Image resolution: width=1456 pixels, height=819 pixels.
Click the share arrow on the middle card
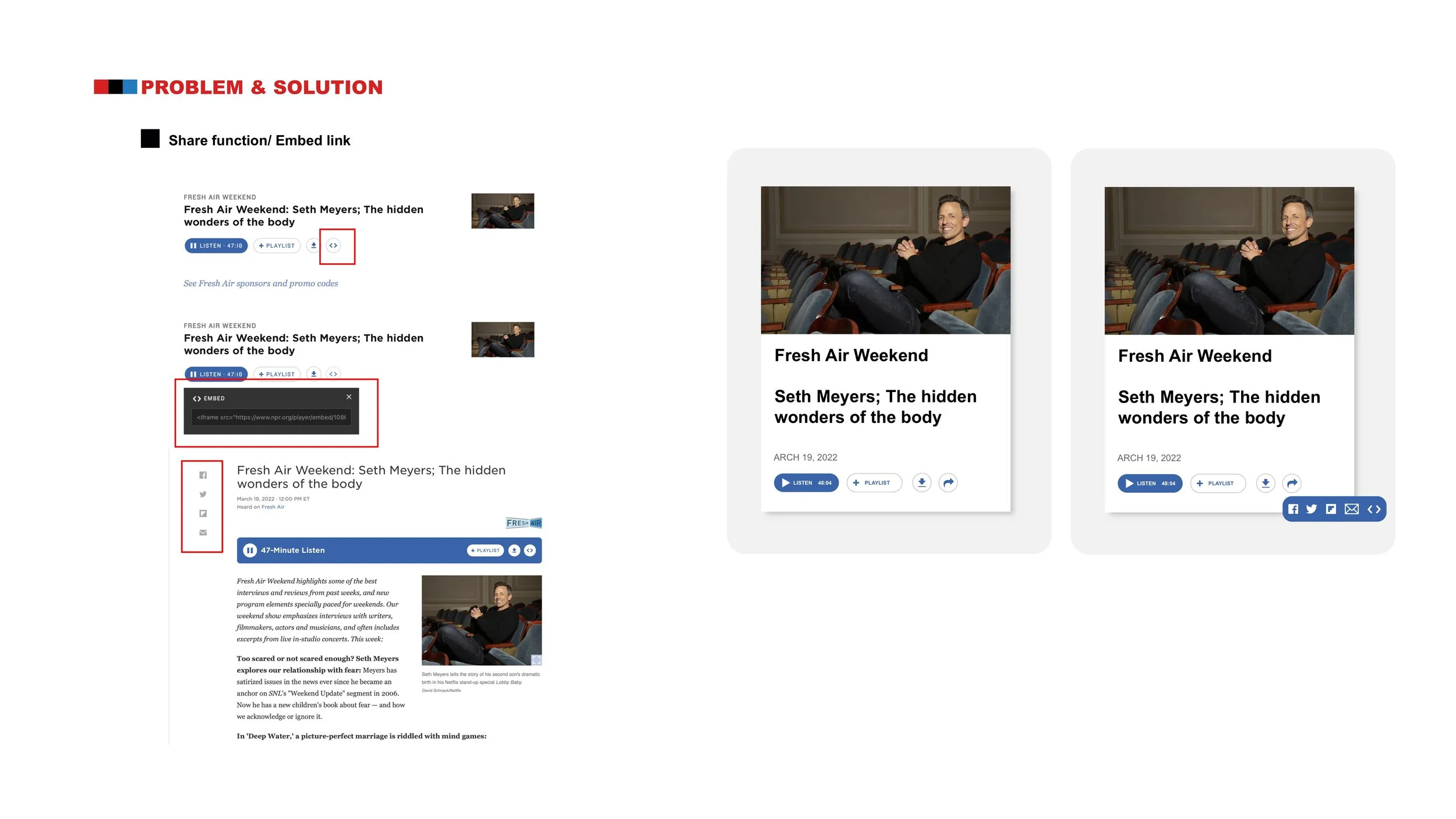pyautogui.click(x=948, y=482)
